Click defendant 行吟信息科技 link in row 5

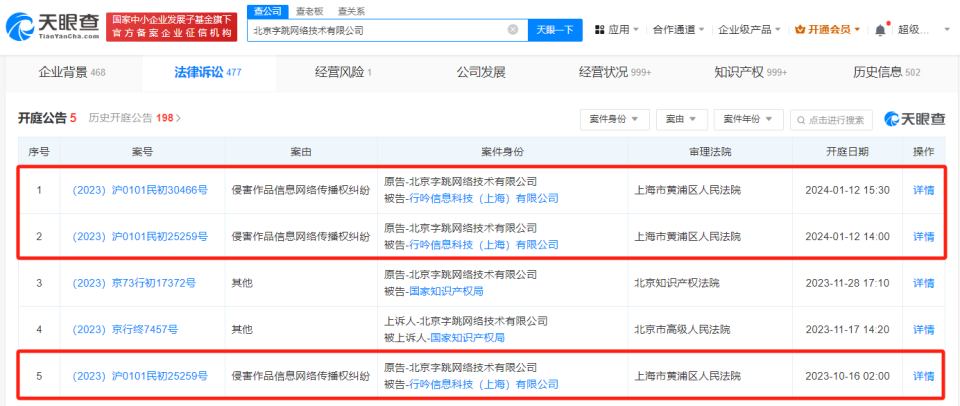click(483, 384)
